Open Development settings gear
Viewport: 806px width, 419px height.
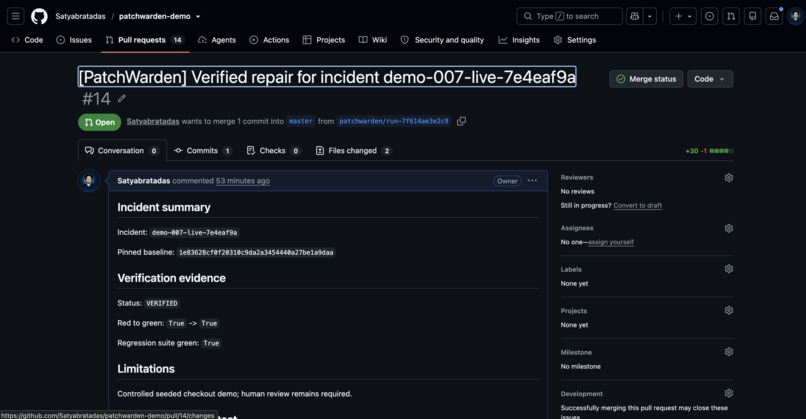[x=728, y=393]
